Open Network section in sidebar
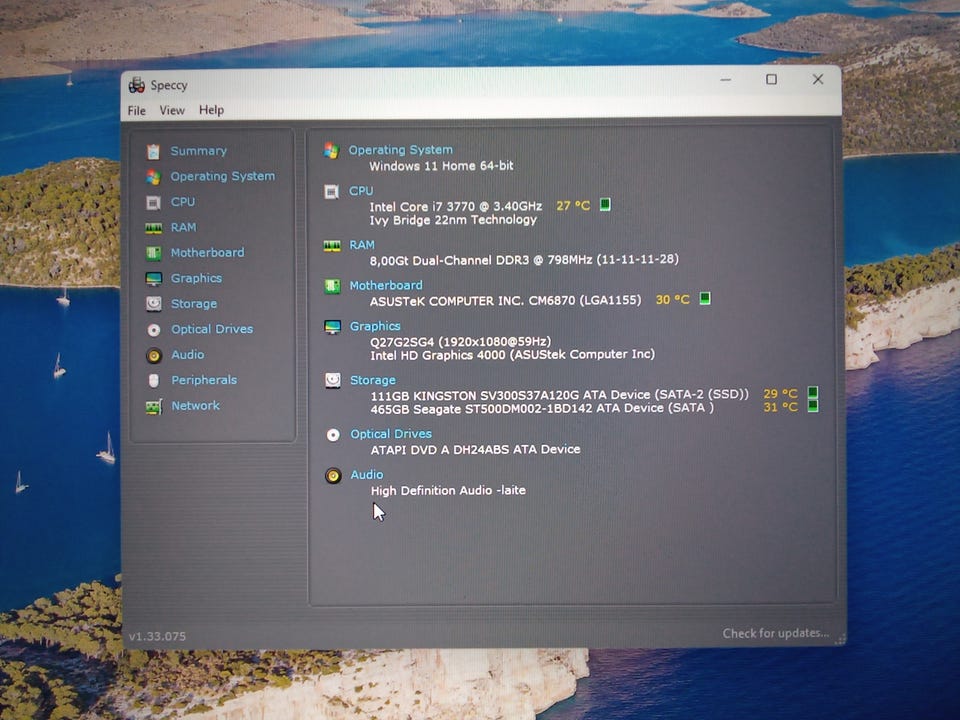 [x=195, y=406]
